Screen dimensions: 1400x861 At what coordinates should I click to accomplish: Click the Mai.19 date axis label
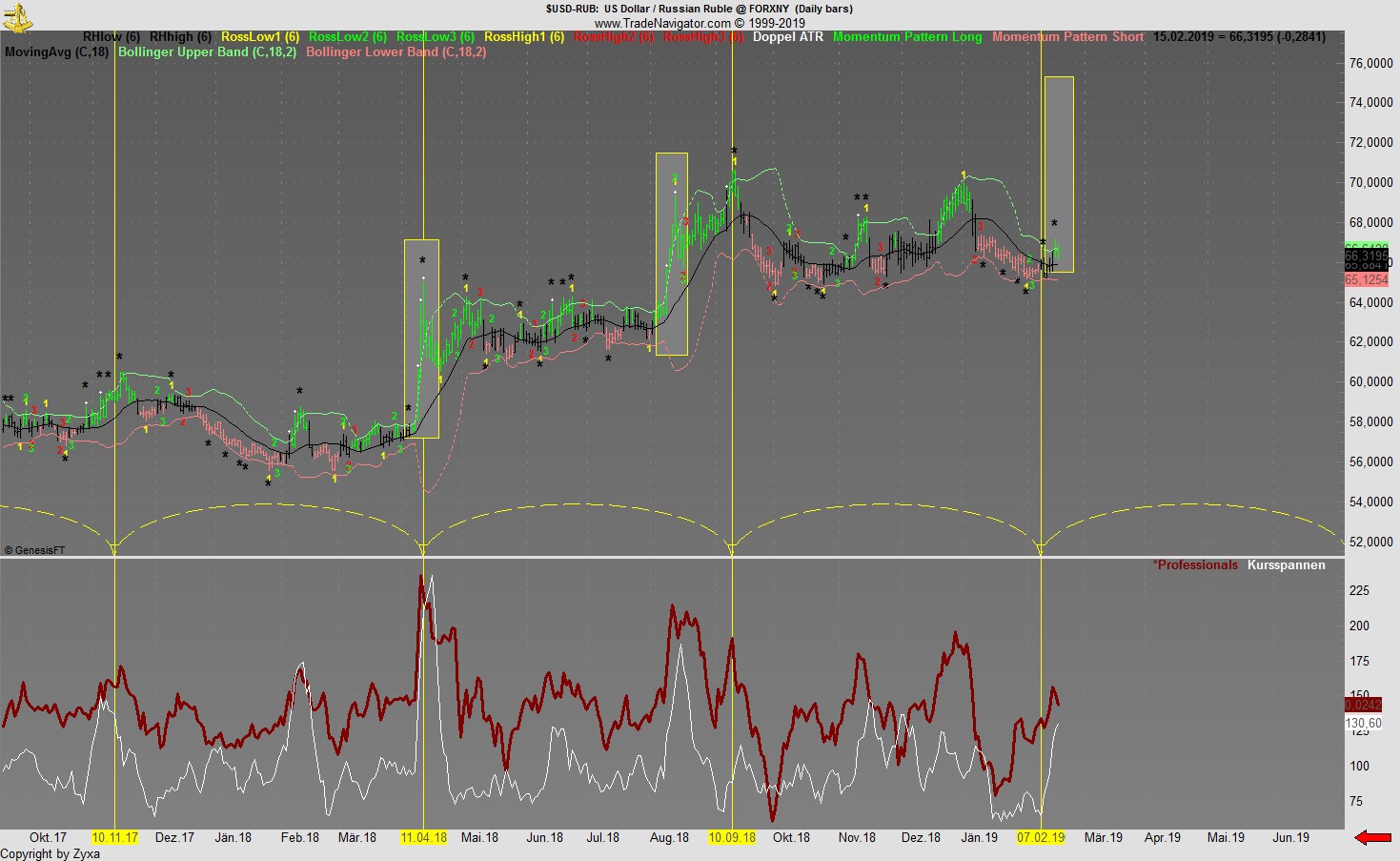[x=1226, y=838]
